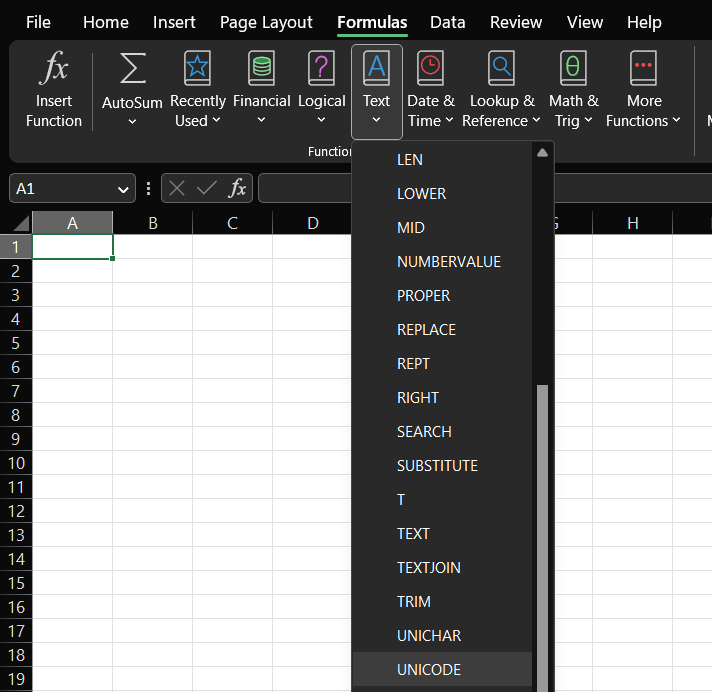
Task: Click the AutoSum sigma icon
Action: pyautogui.click(x=132, y=70)
